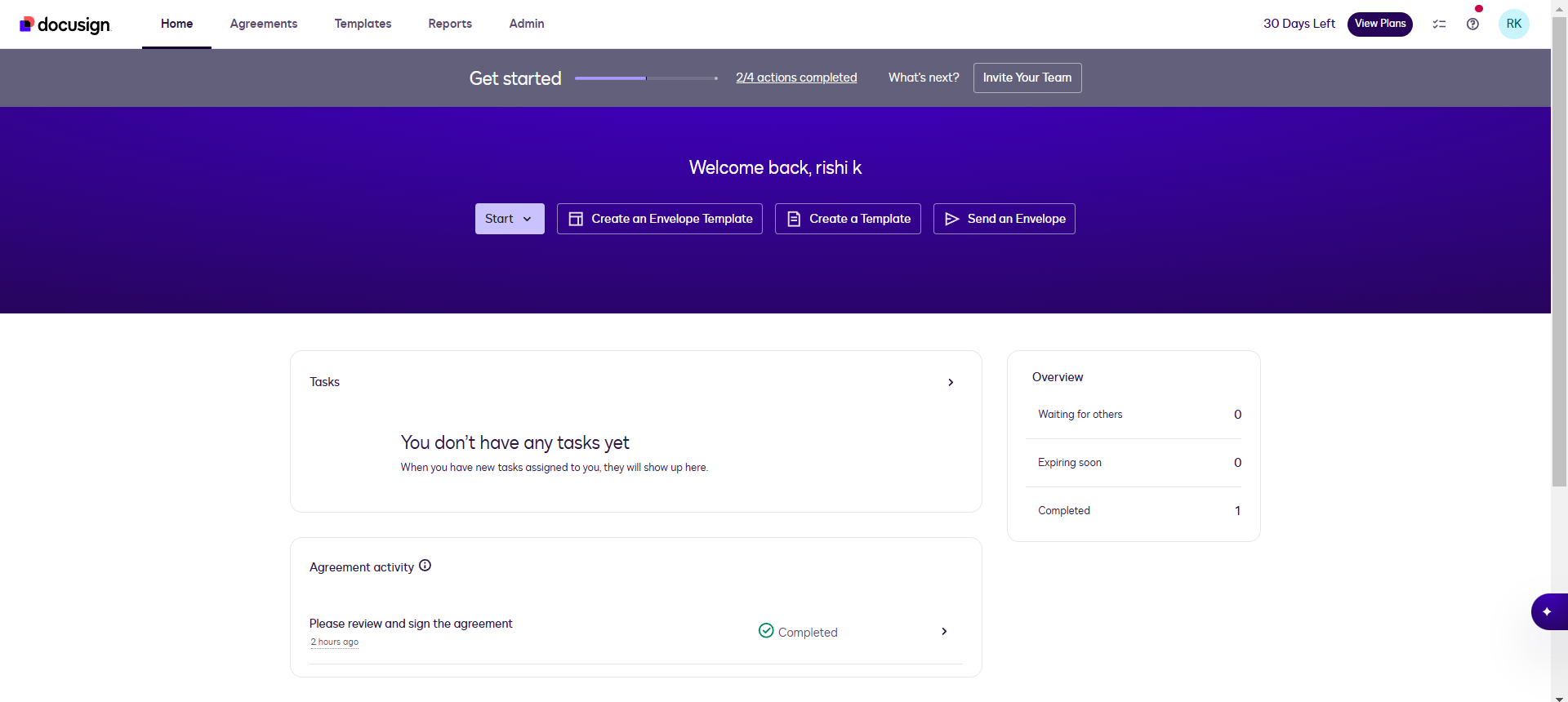Click the 2/4 actions completed link
This screenshot has height=702, width=1568.
pos(796,78)
